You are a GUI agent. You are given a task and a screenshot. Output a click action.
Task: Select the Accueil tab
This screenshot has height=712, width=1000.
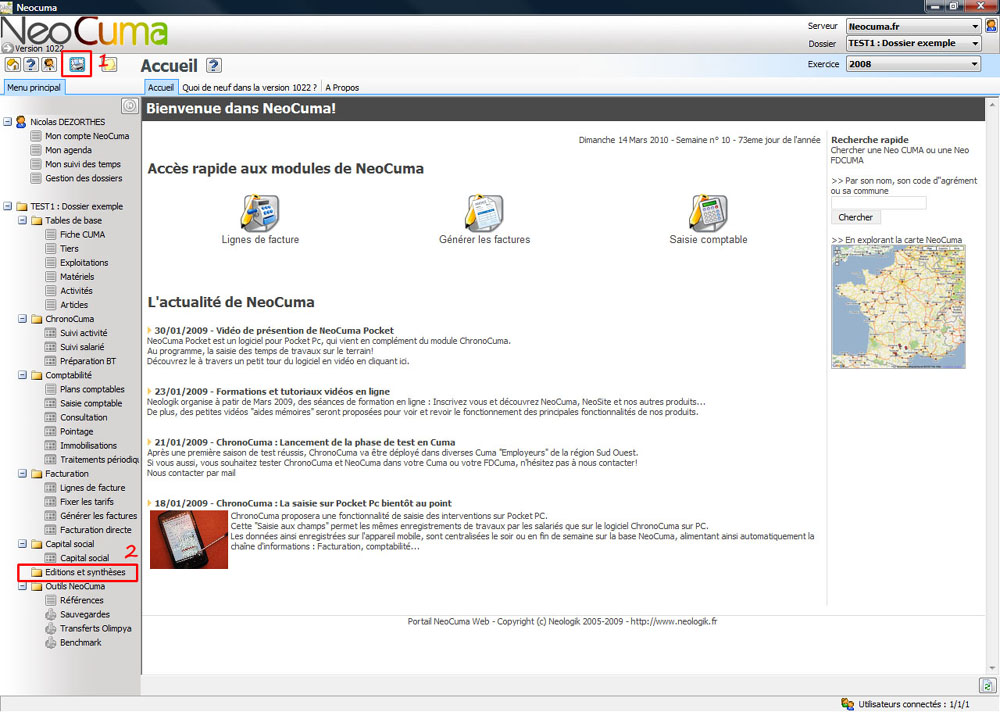(x=161, y=87)
